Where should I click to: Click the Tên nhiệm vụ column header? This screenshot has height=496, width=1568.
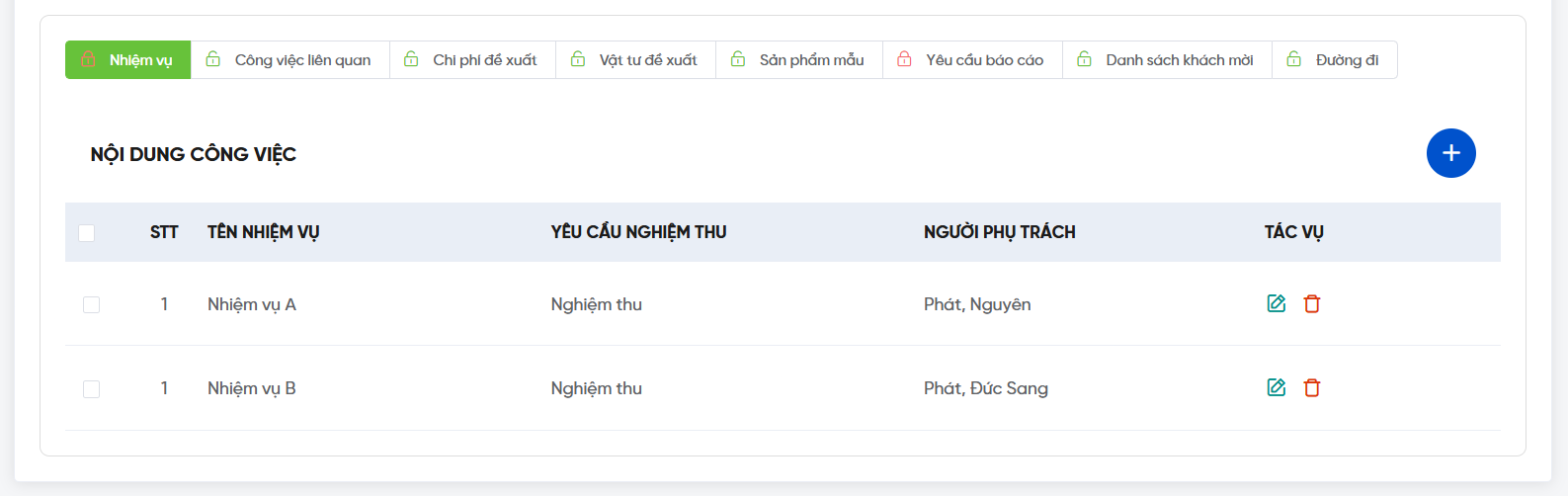(x=263, y=232)
